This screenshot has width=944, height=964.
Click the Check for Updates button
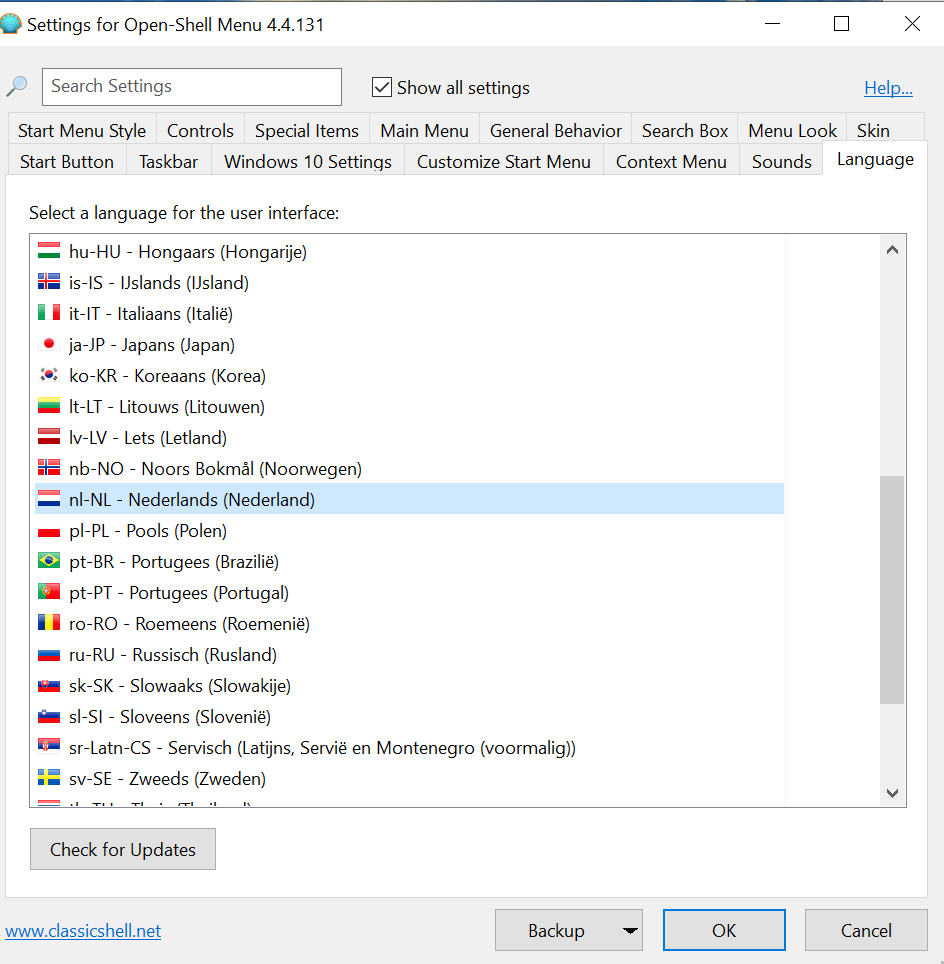point(123,849)
